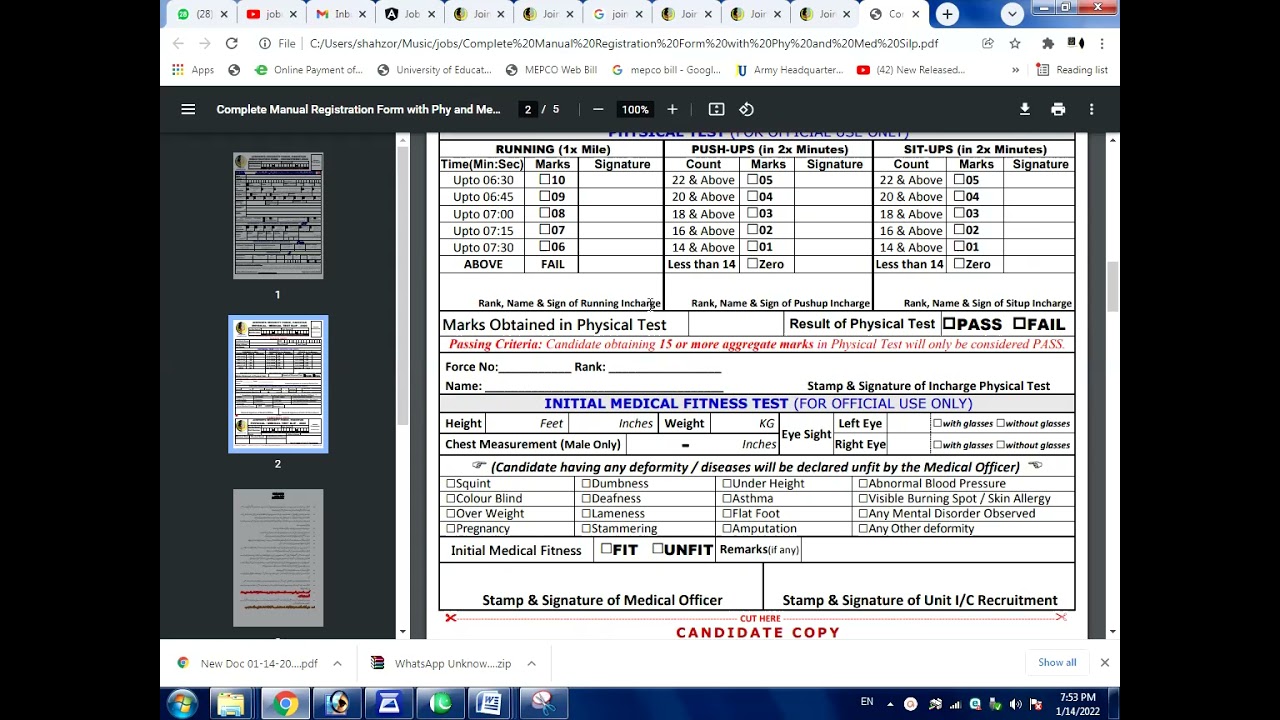Open University of Education bookmark
The height and width of the screenshot is (720, 1280).
[434, 70]
